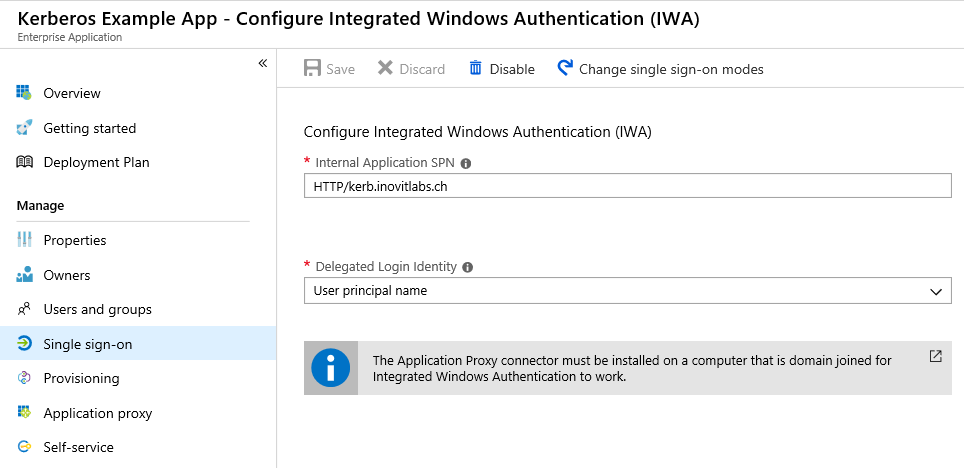This screenshot has width=964, height=468.
Task: Click the Overview grid icon
Action: [24, 93]
